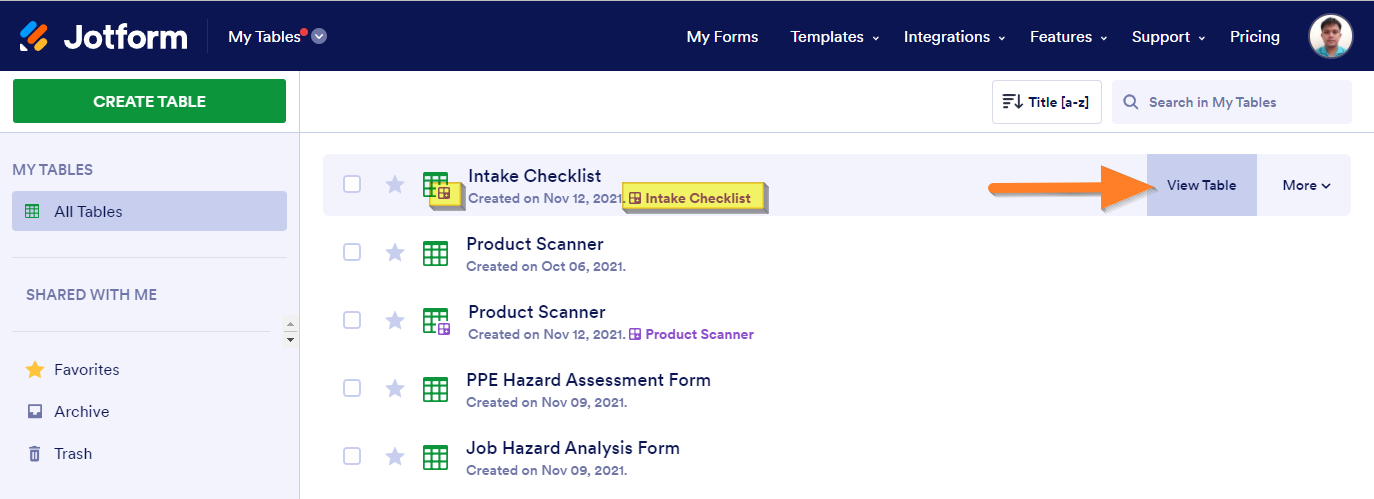Select the Intake Checklist checkbox
This screenshot has height=499, width=1374.
(352, 184)
